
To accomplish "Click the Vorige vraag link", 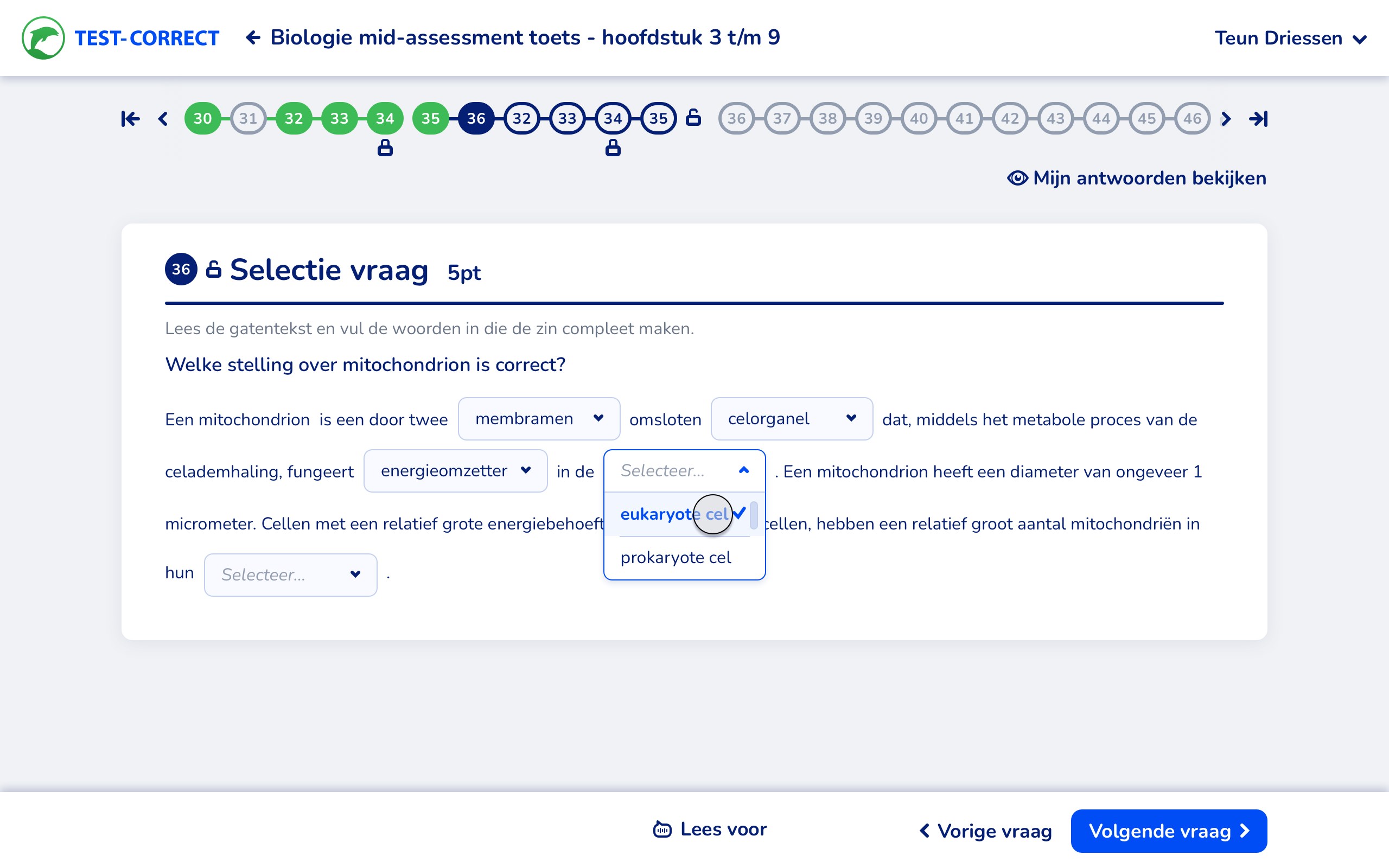I will click(985, 831).
